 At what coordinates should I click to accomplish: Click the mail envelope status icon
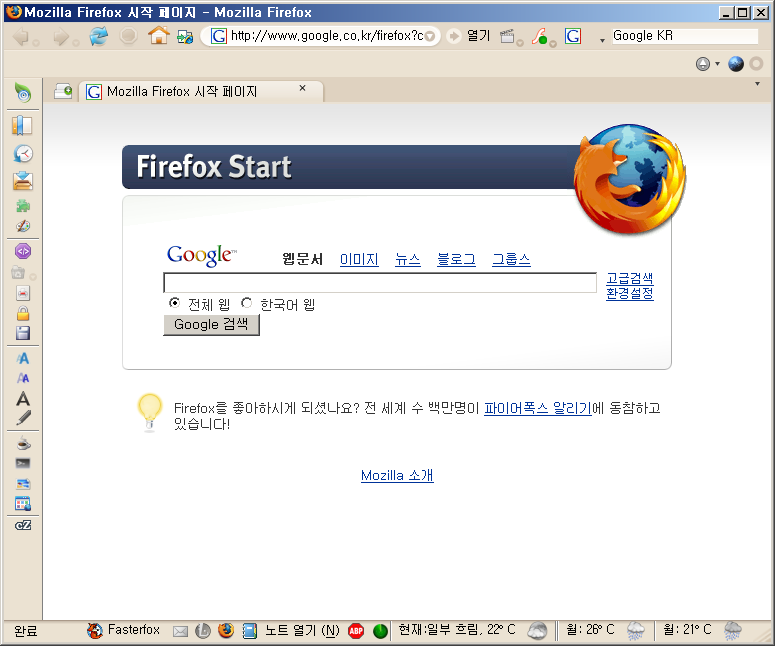point(180,631)
